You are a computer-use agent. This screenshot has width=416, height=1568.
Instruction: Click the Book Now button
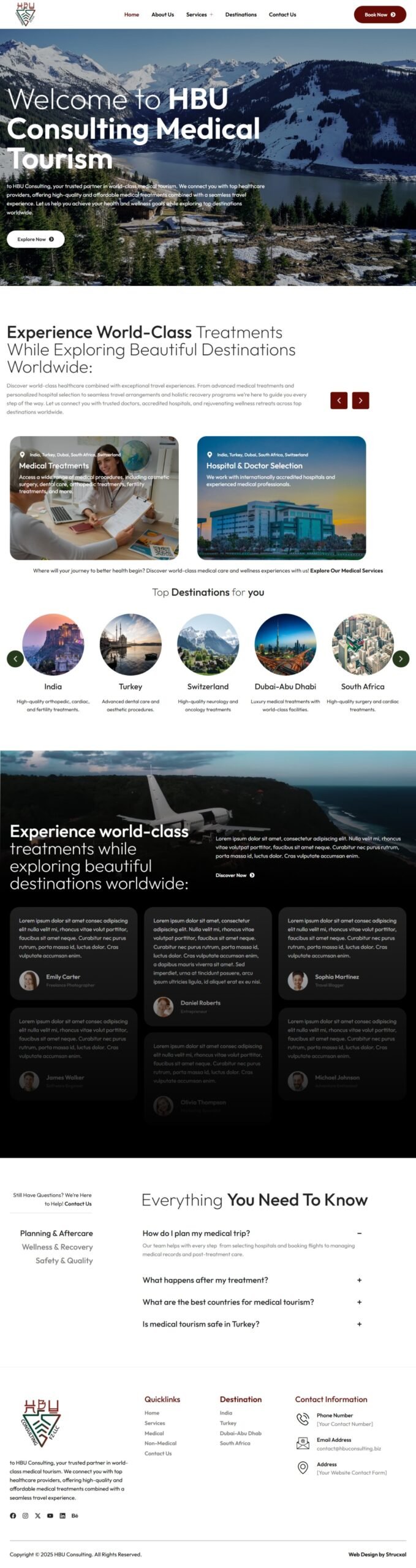[379, 15]
